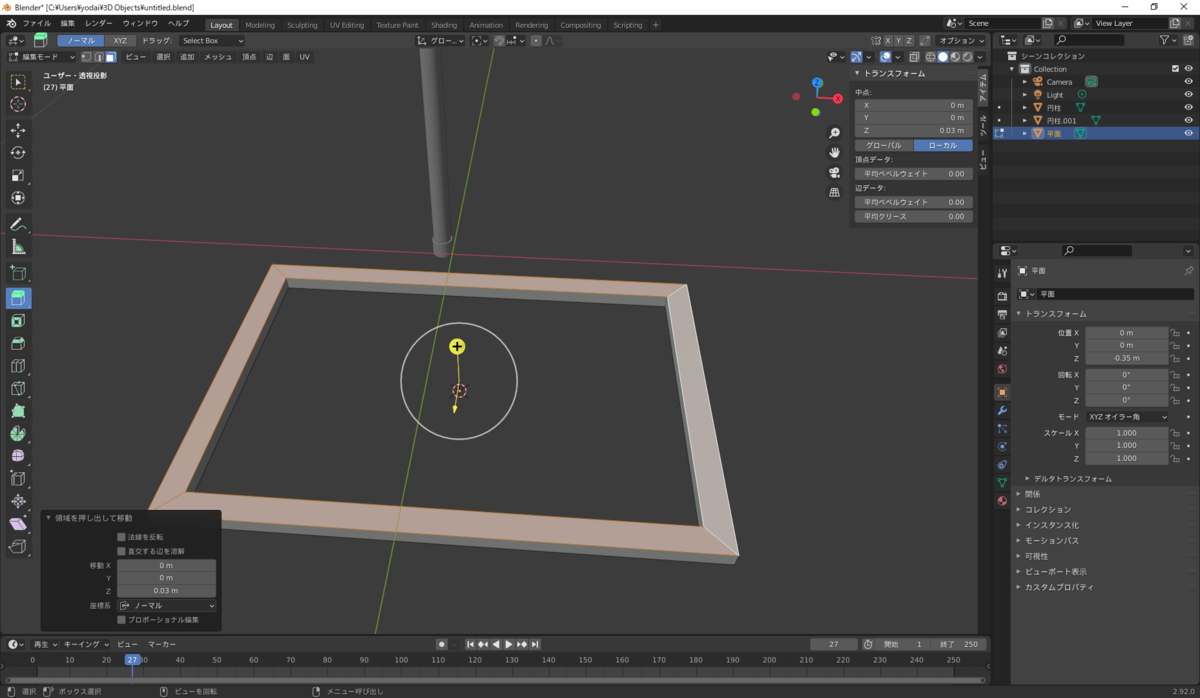Image resolution: width=1200 pixels, height=698 pixels.
Task: Adjust the 平均クリース value slider
Action: [x=913, y=216]
